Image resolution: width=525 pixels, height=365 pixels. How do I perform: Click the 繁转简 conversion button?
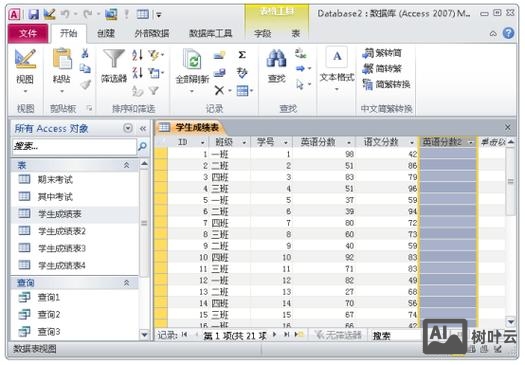click(382, 53)
